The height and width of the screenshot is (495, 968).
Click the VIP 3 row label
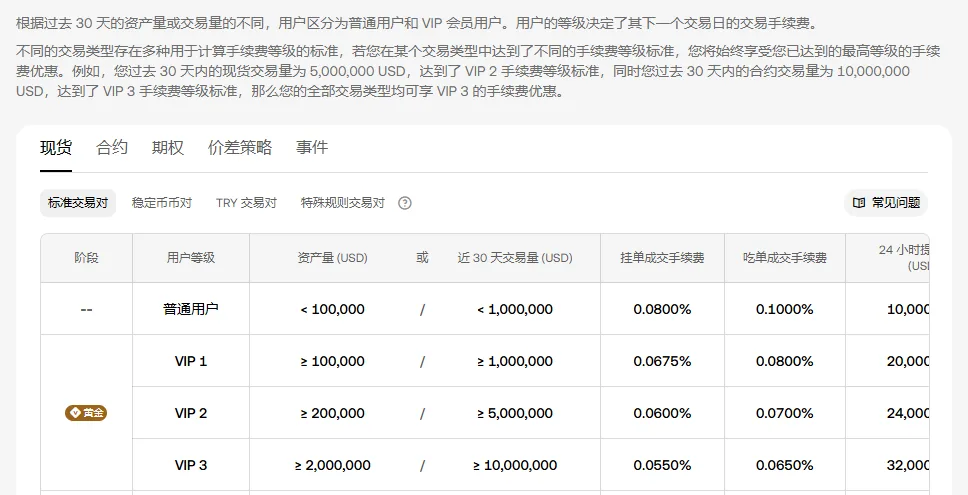[191, 465]
